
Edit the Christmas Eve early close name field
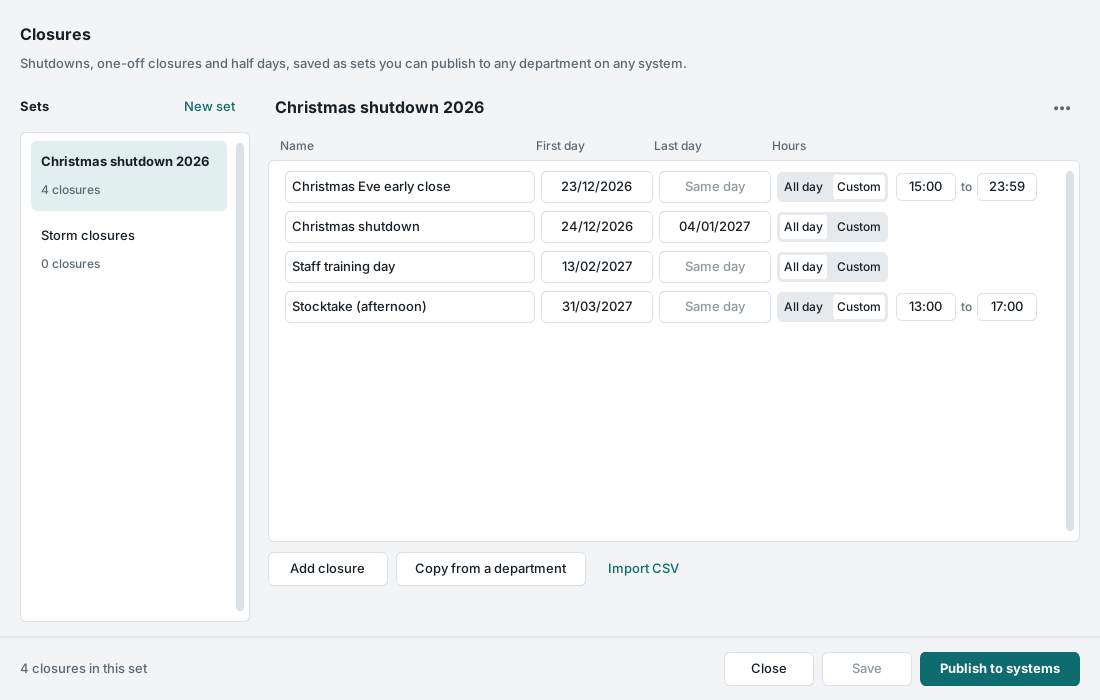(x=410, y=187)
